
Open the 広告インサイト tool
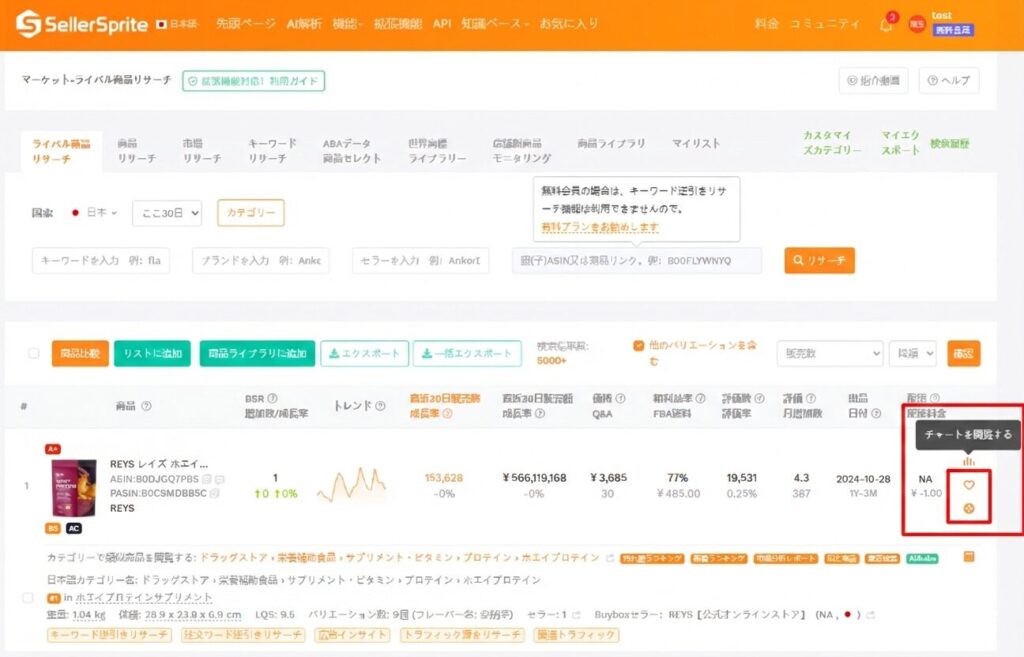click(x=352, y=634)
